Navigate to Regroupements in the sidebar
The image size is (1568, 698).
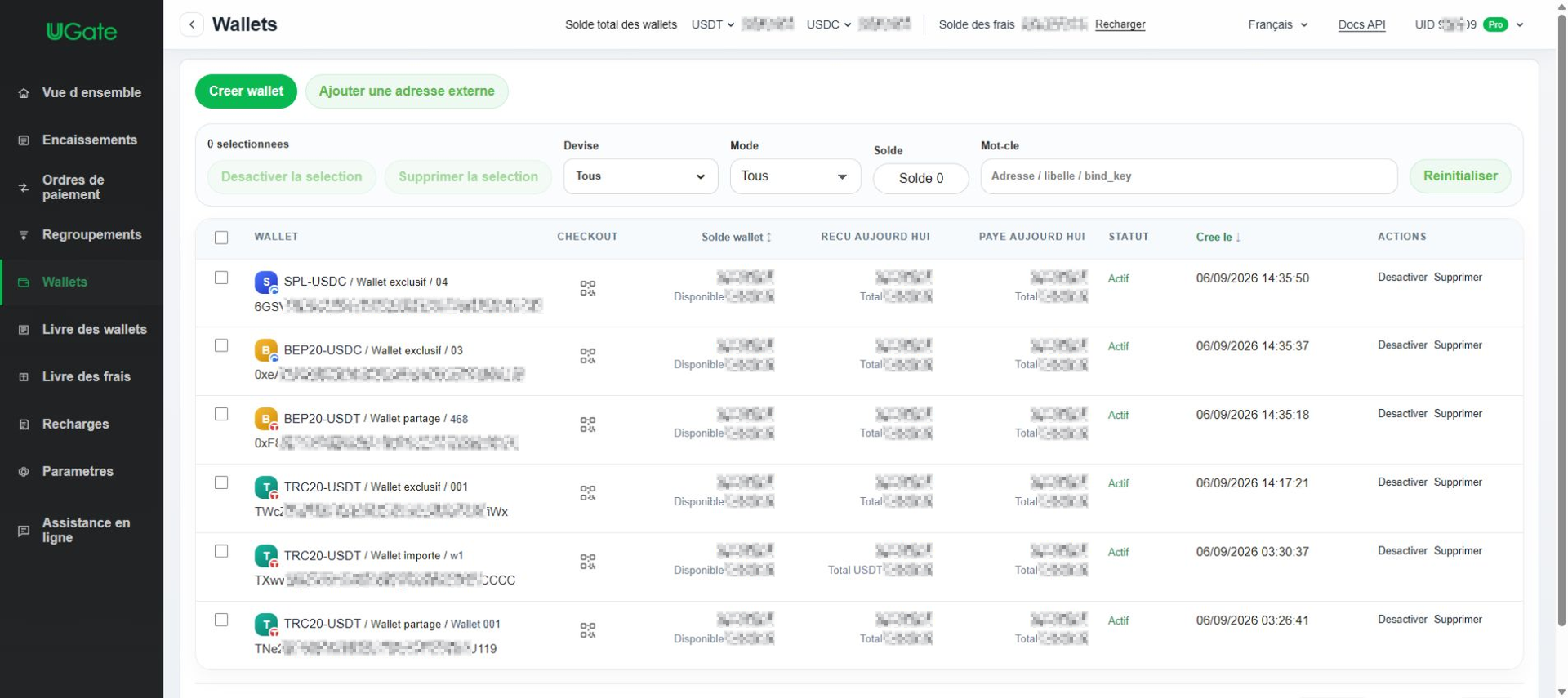point(82,235)
